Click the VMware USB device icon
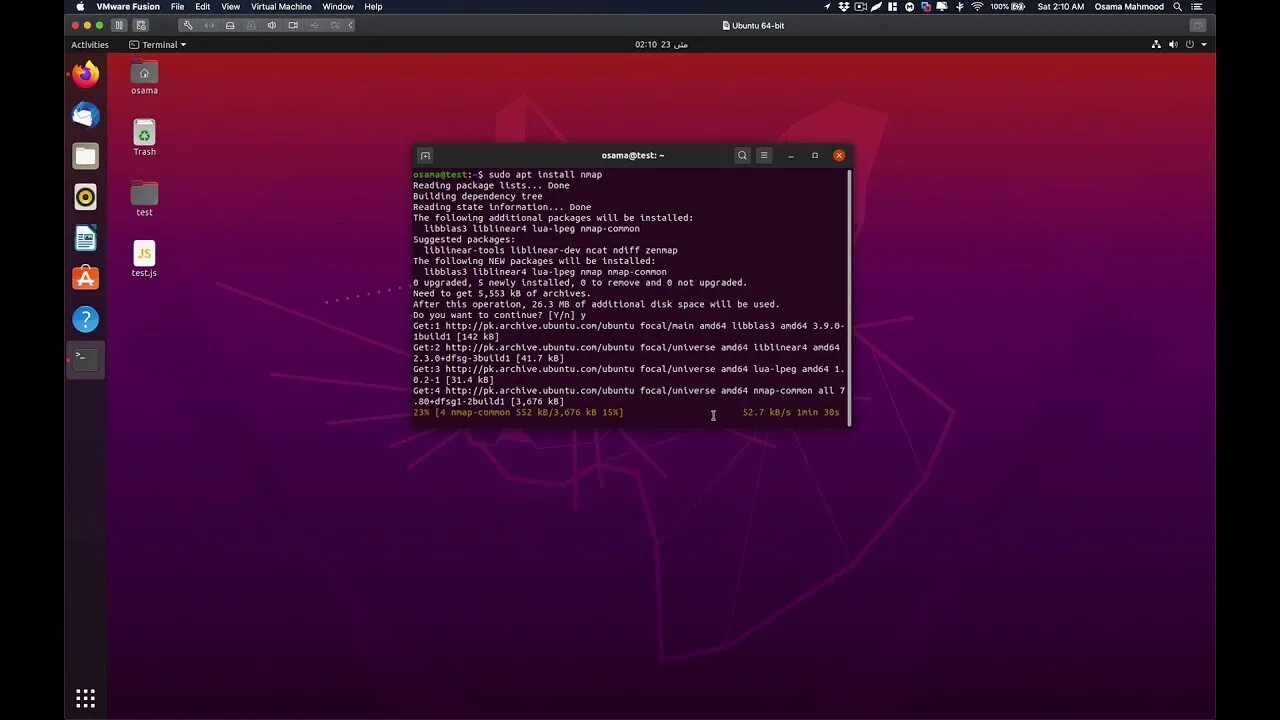 pyautogui.click(x=314, y=25)
